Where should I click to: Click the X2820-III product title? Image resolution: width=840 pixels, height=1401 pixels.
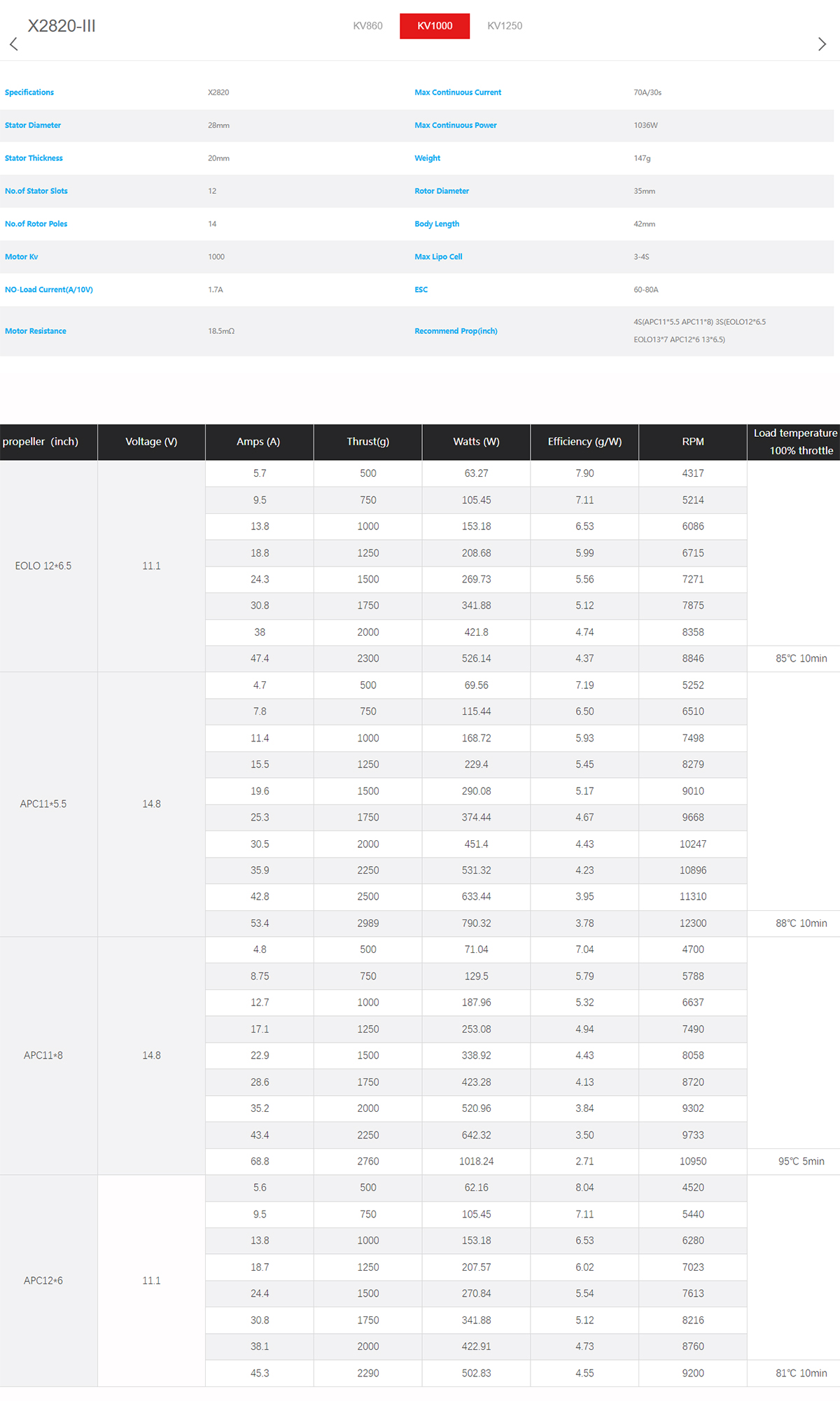click(x=62, y=26)
